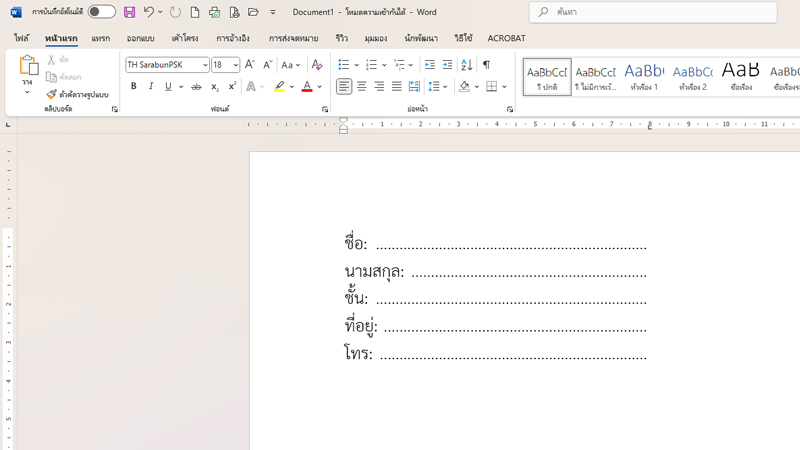This screenshot has height=450, width=800.
Task: Apply strikethrough to text
Action: tap(196, 87)
